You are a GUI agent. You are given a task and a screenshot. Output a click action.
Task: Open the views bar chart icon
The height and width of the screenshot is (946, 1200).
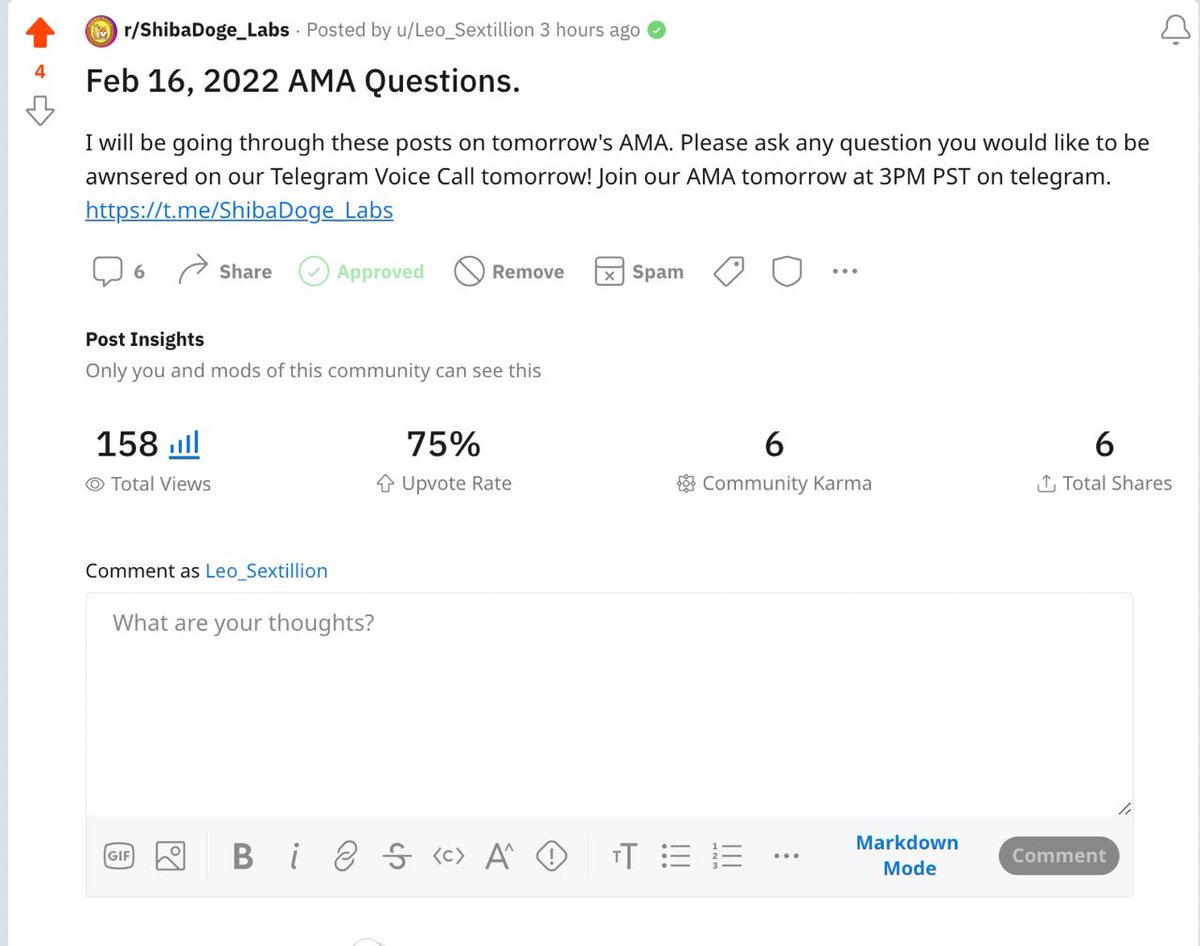pyautogui.click(x=184, y=444)
